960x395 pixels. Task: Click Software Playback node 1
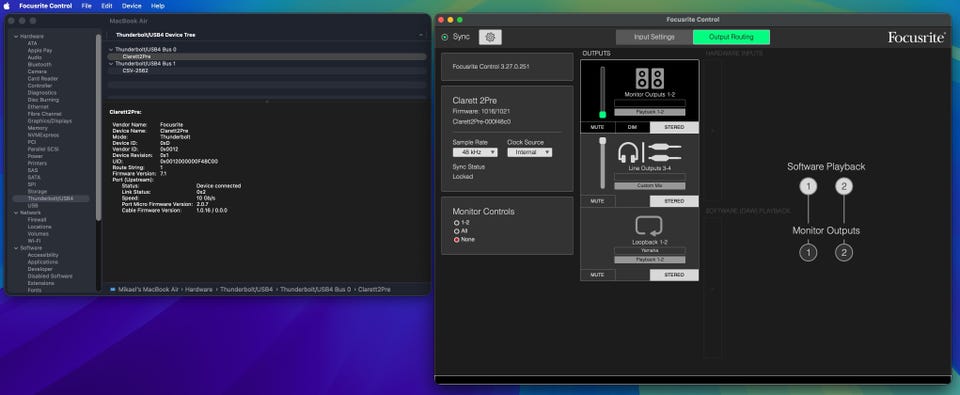808,186
